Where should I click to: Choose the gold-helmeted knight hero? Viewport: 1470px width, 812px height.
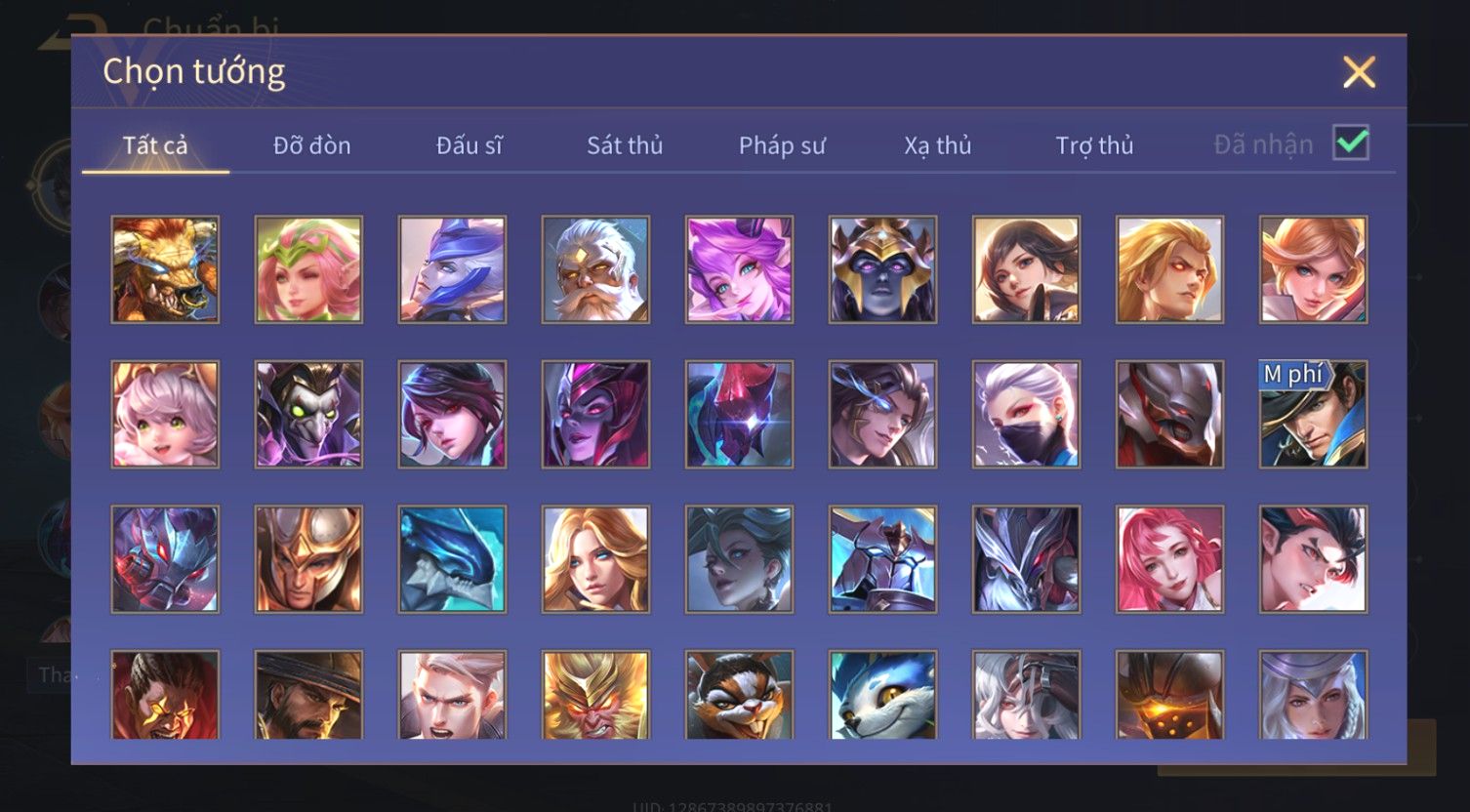tap(308, 559)
